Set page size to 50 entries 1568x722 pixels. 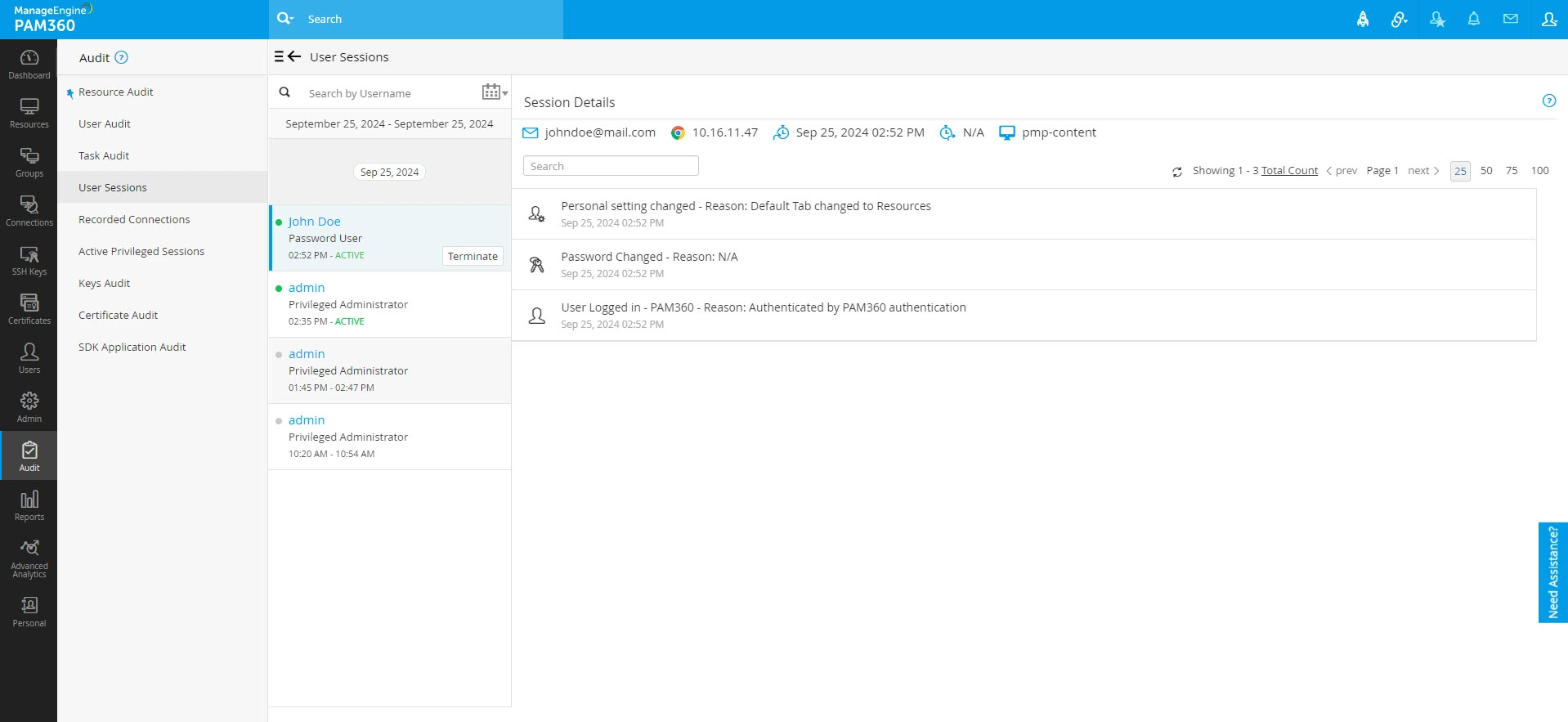[1485, 171]
